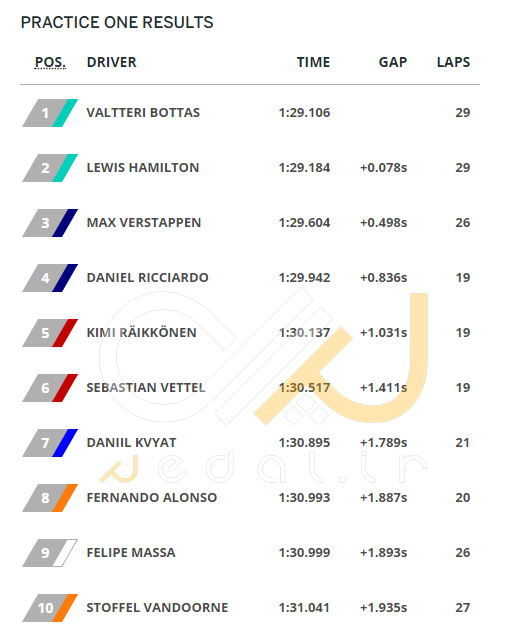Image resolution: width=515 pixels, height=628 pixels.
Task: Click the LAPS column header
Action: 453,62
